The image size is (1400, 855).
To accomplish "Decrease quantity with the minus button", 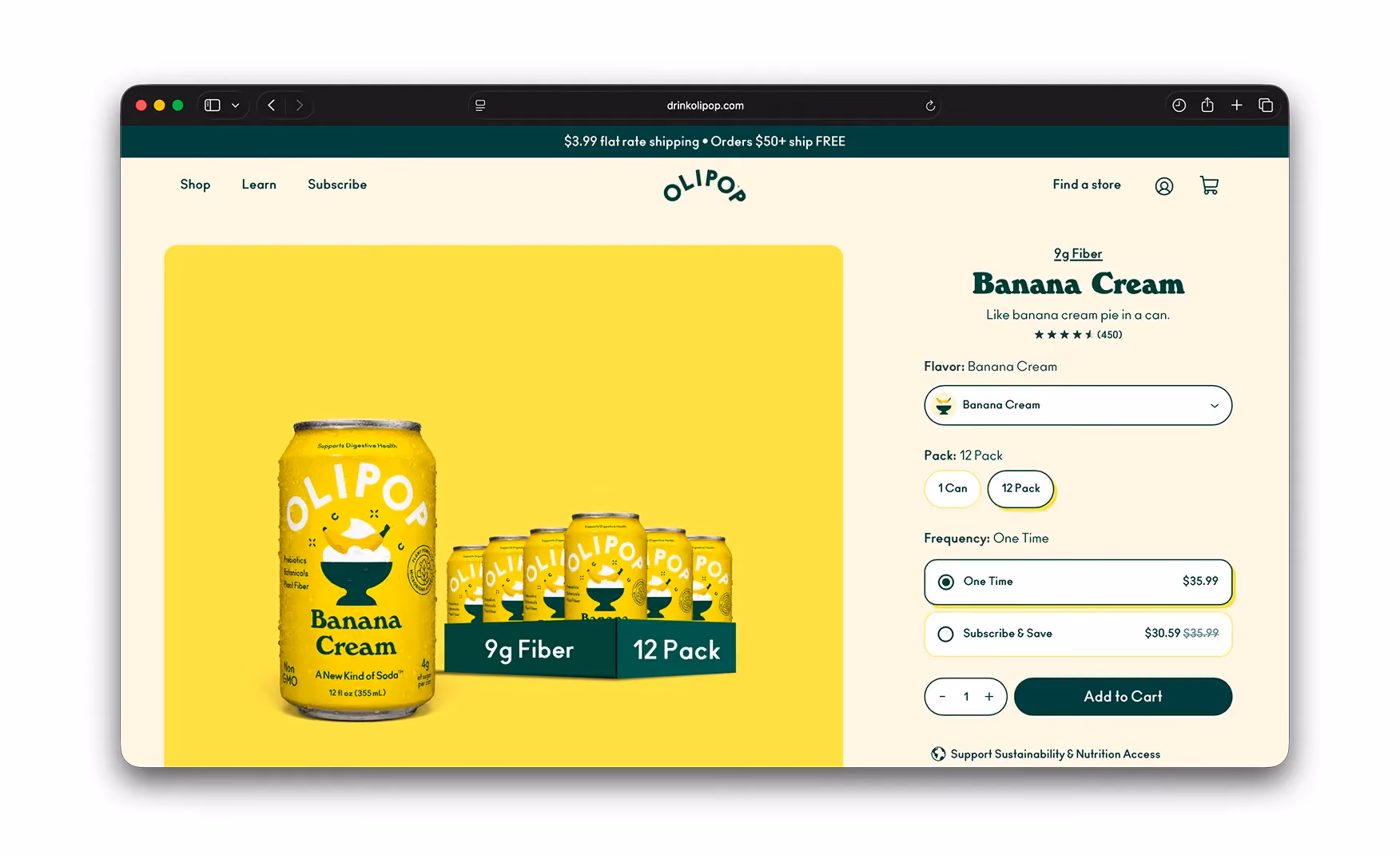I will tap(942, 697).
